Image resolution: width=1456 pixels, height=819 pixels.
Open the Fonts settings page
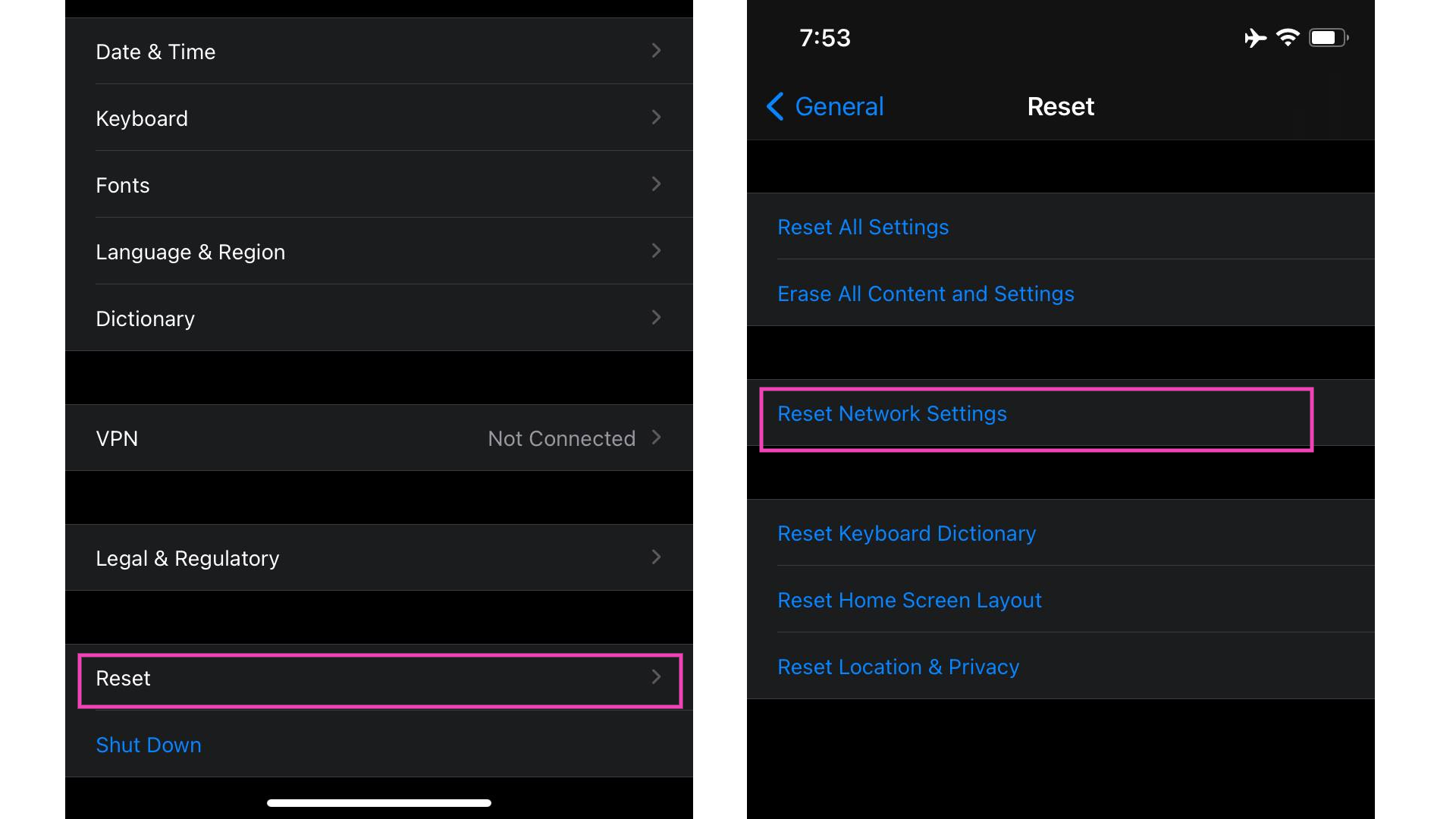(382, 185)
